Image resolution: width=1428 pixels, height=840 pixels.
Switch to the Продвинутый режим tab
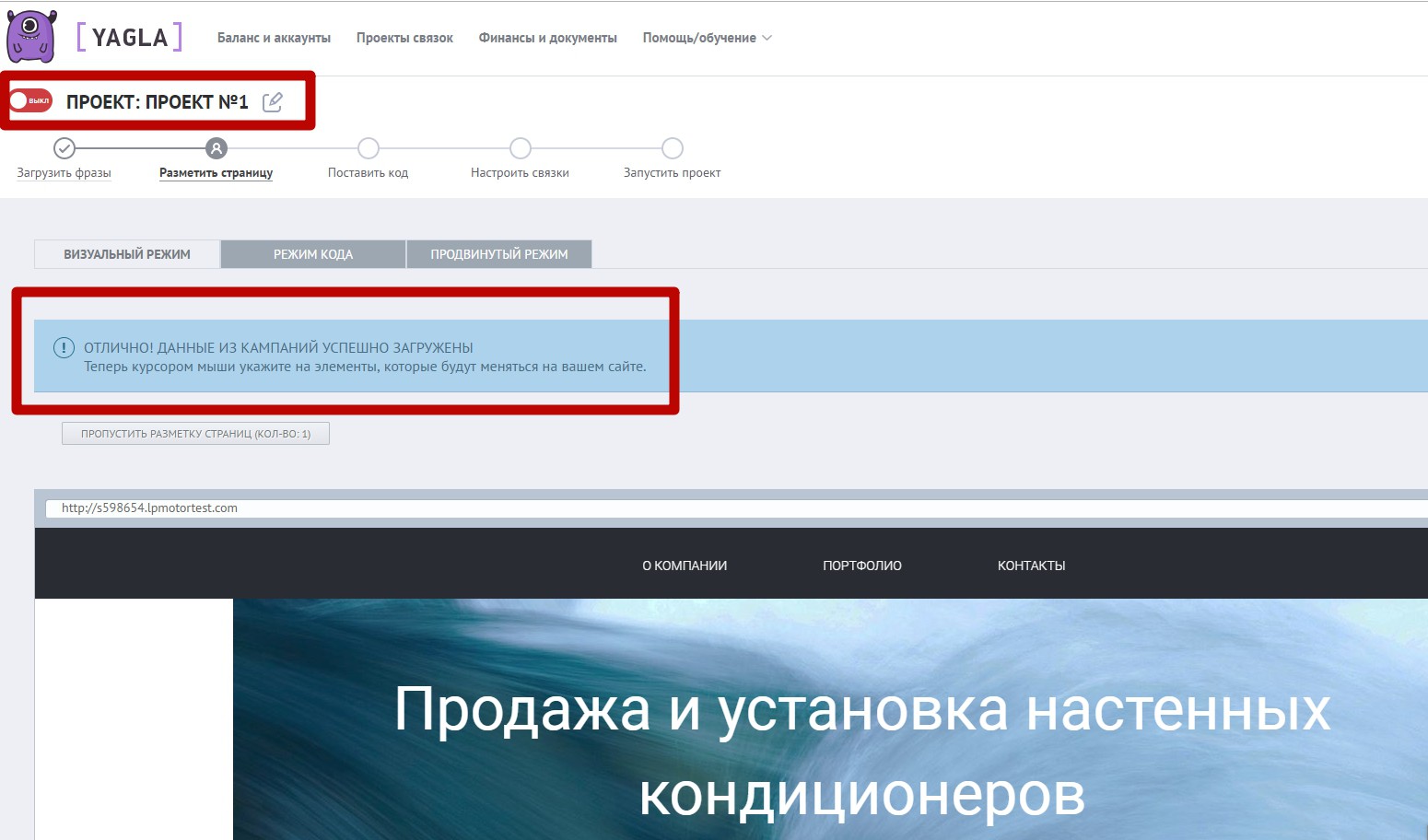click(x=499, y=254)
